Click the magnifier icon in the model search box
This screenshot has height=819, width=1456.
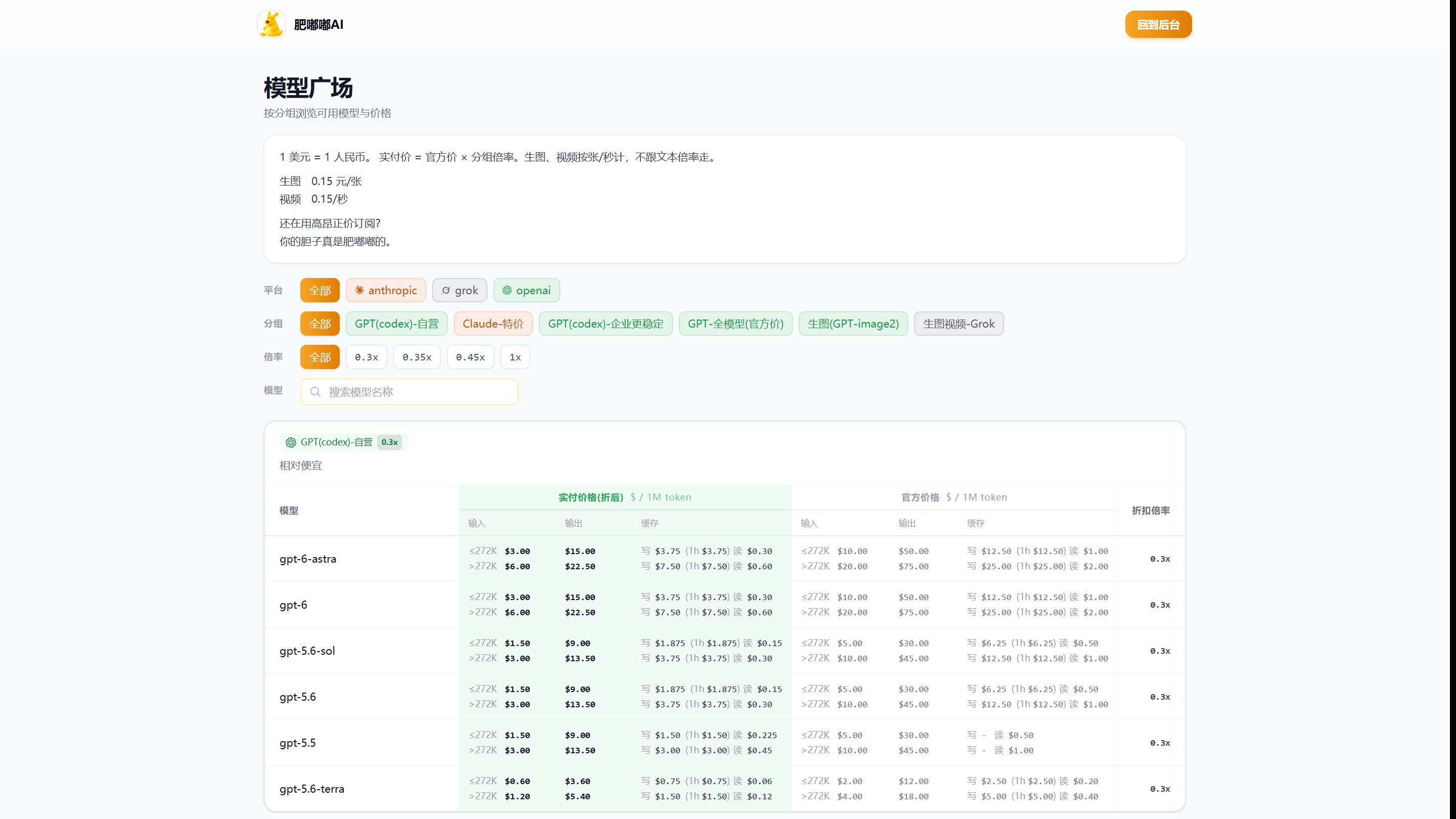point(315,392)
